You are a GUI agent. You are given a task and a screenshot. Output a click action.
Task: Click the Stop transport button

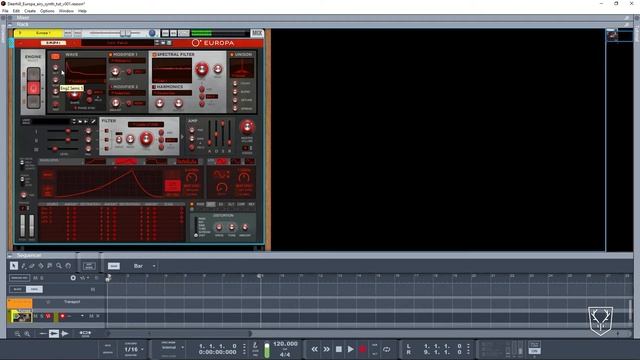point(339,349)
